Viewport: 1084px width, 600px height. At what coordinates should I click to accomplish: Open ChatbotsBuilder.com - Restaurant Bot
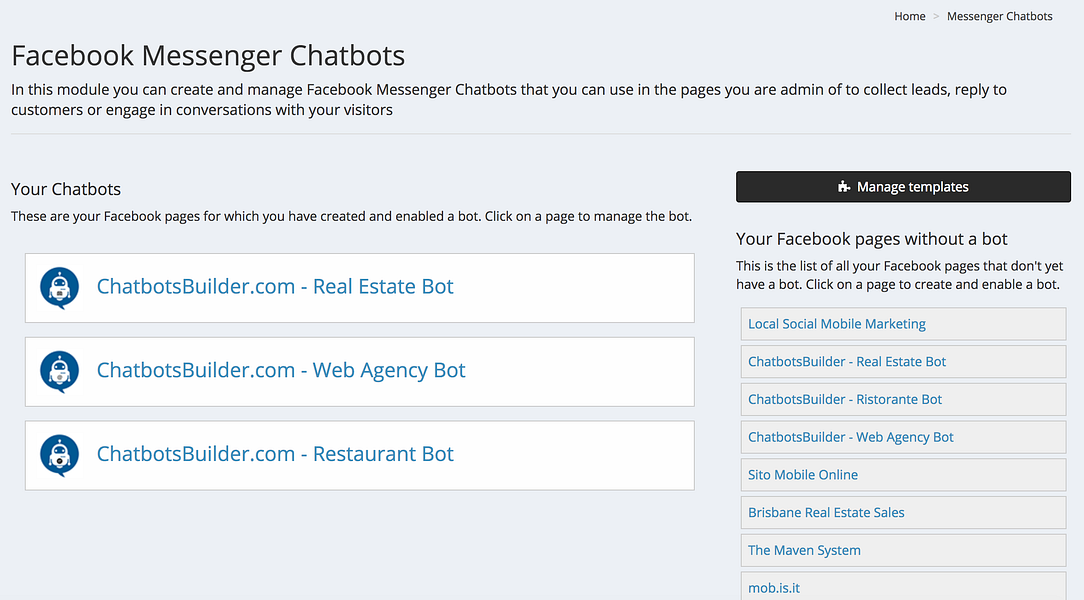(275, 455)
